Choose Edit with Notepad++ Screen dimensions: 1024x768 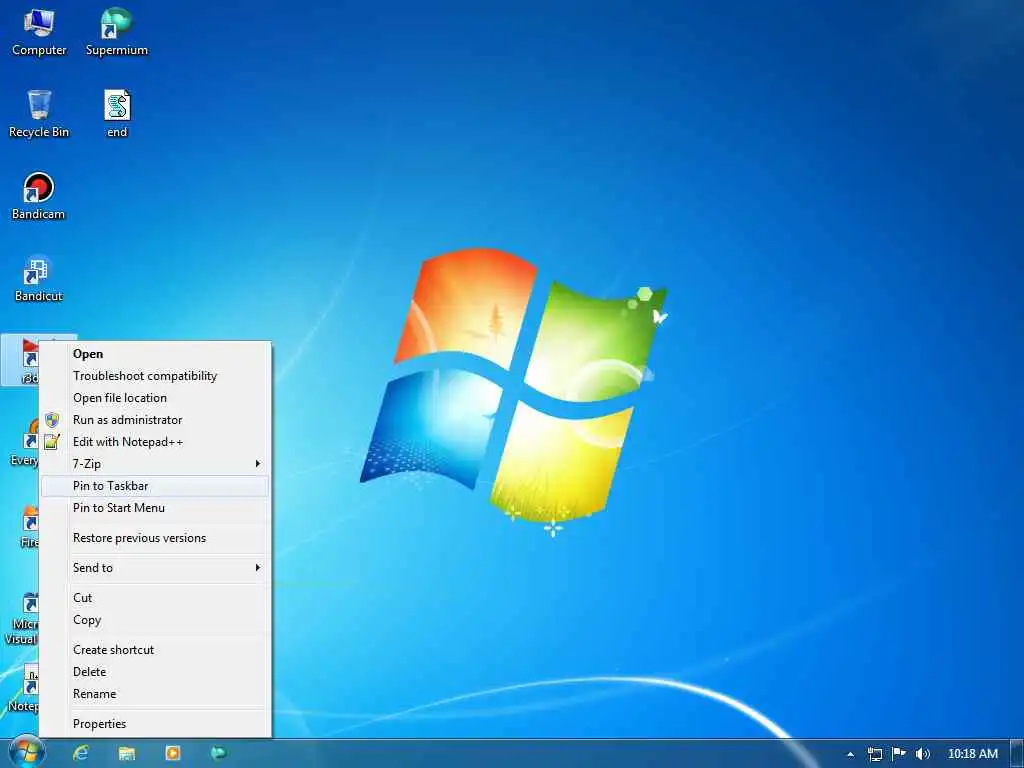[155, 442]
